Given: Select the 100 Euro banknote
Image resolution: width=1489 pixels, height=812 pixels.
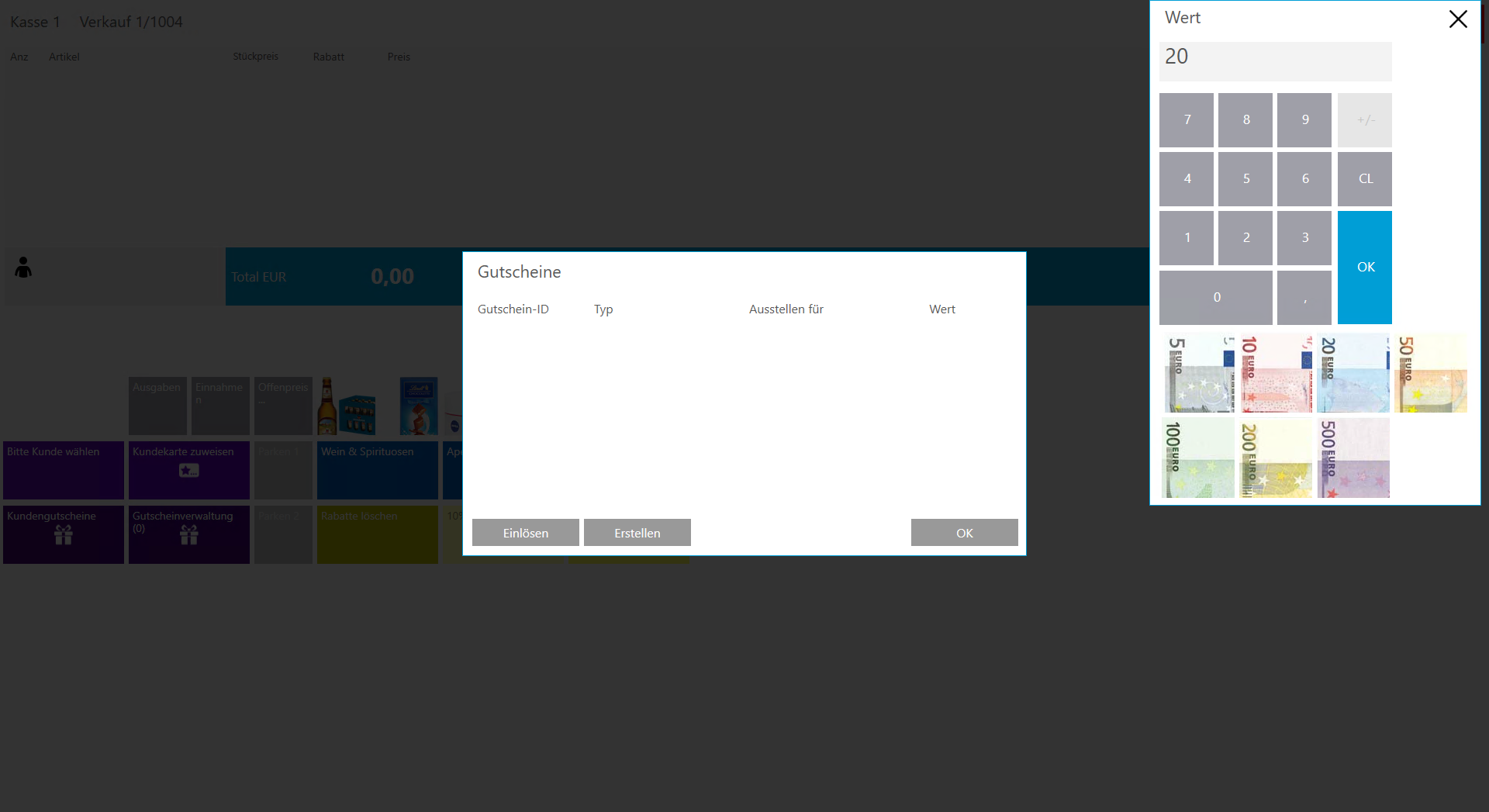Looking at the screenshot, I should (x=1197, y=458).
